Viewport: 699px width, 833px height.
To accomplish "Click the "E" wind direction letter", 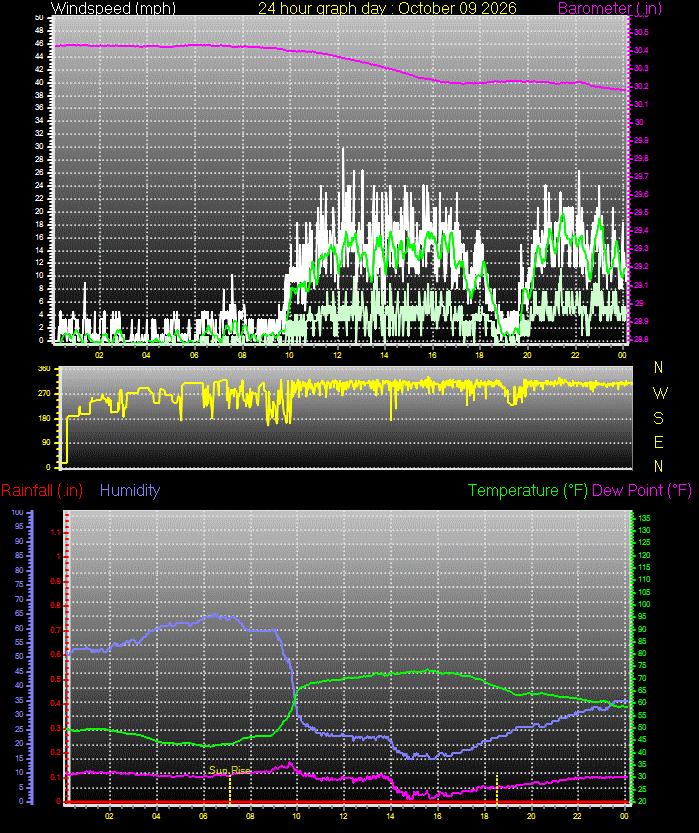I will 659,442.
